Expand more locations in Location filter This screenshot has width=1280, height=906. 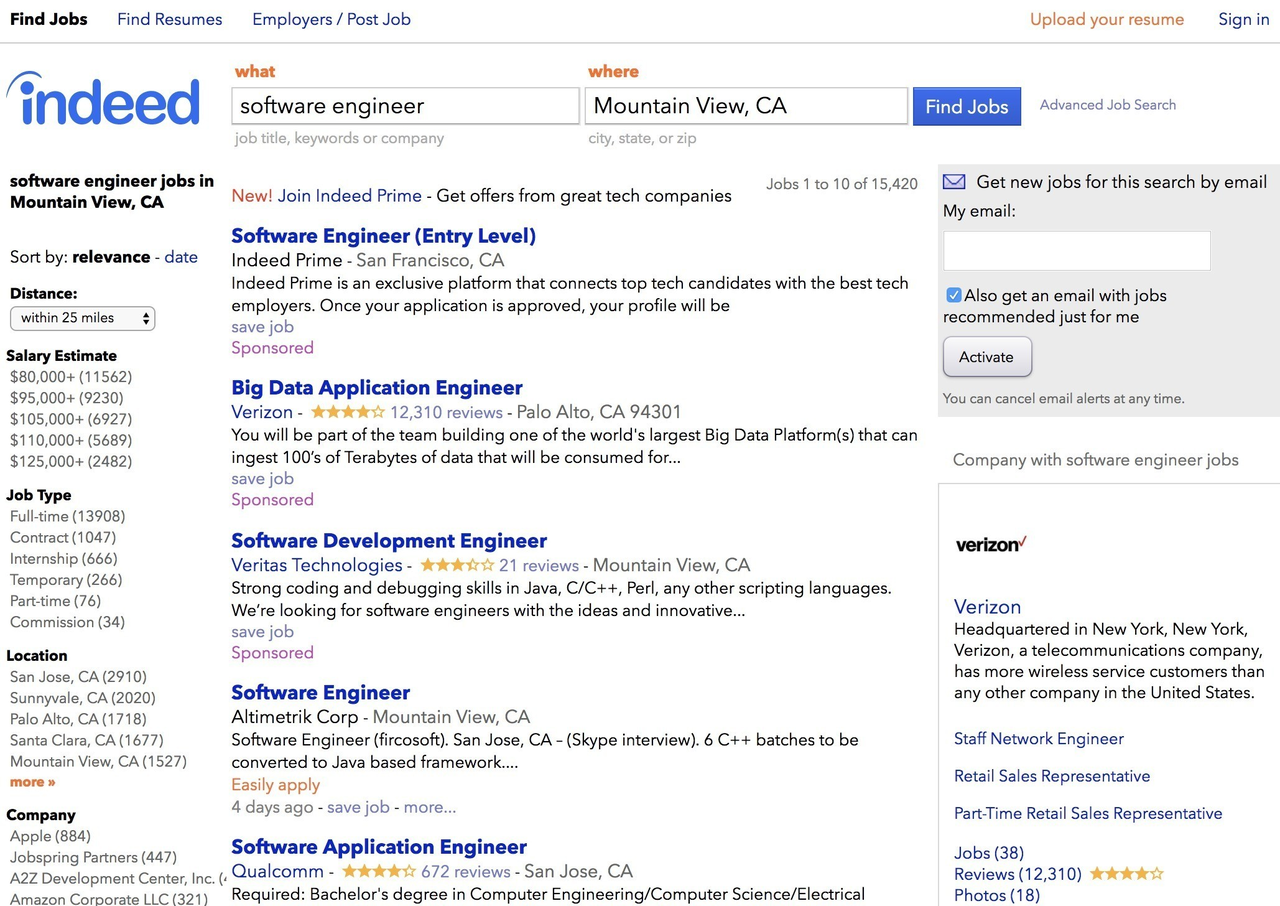pos(32,782)
